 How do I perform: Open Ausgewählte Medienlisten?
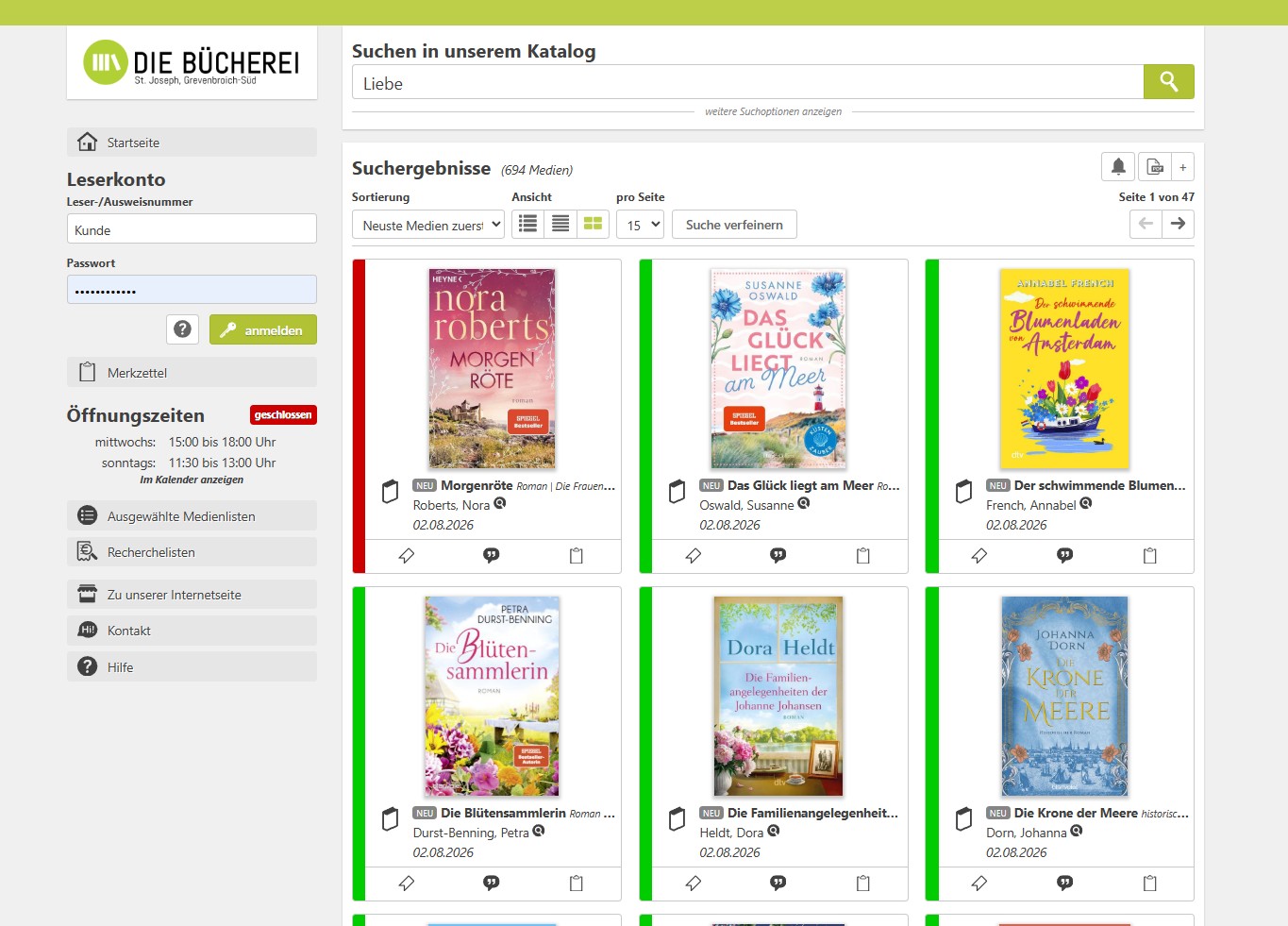click(x=192, y=516)
